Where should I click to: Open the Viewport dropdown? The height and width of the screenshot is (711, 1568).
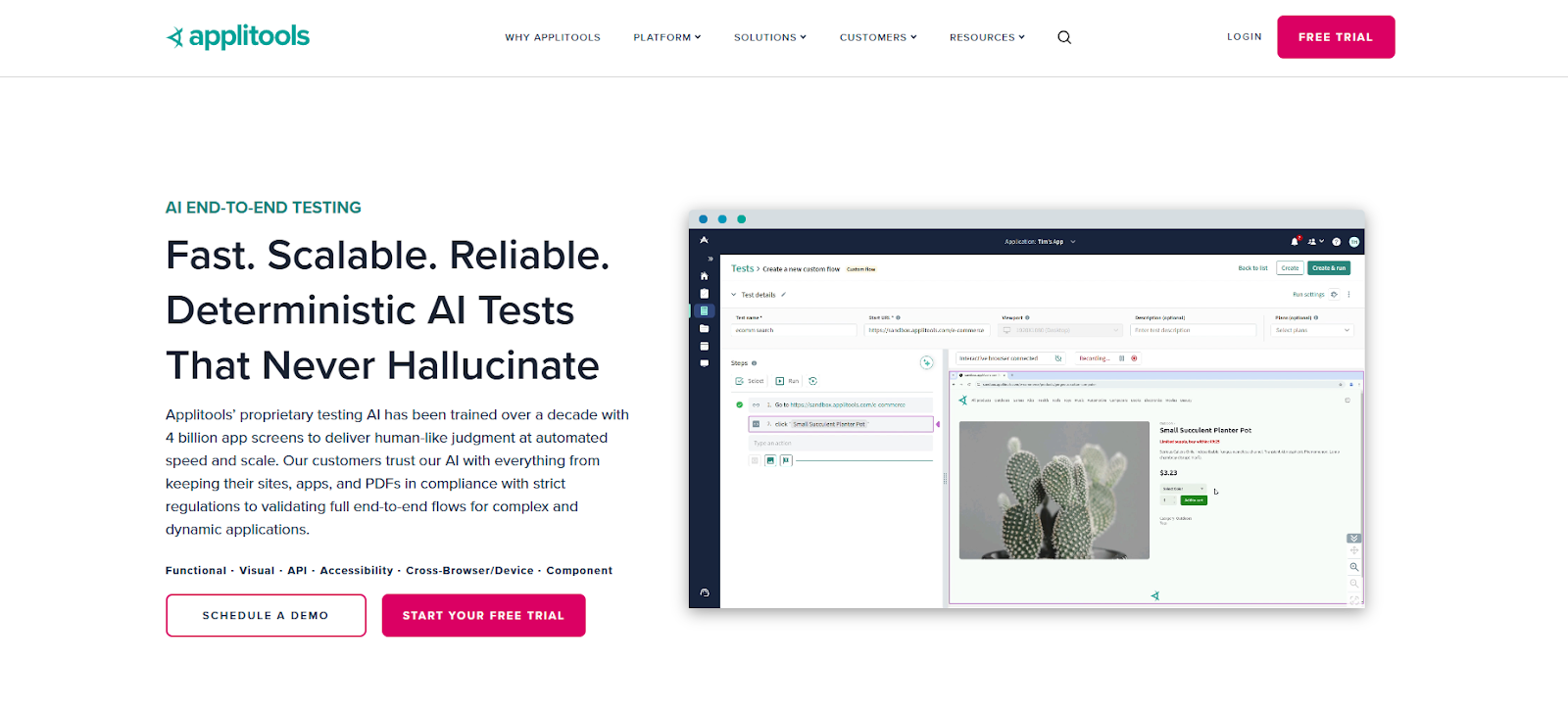1060,330
